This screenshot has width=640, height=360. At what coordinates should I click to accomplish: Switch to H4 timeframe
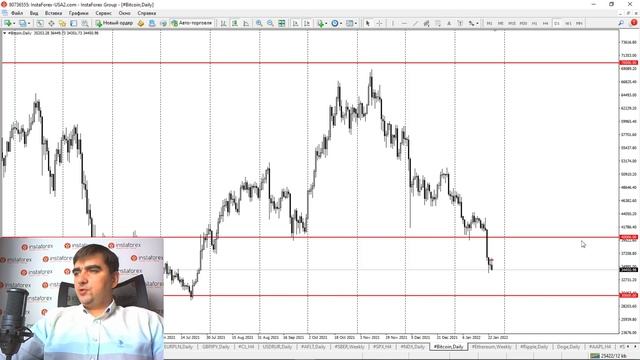pyautogui.click(x=545, y=23)
